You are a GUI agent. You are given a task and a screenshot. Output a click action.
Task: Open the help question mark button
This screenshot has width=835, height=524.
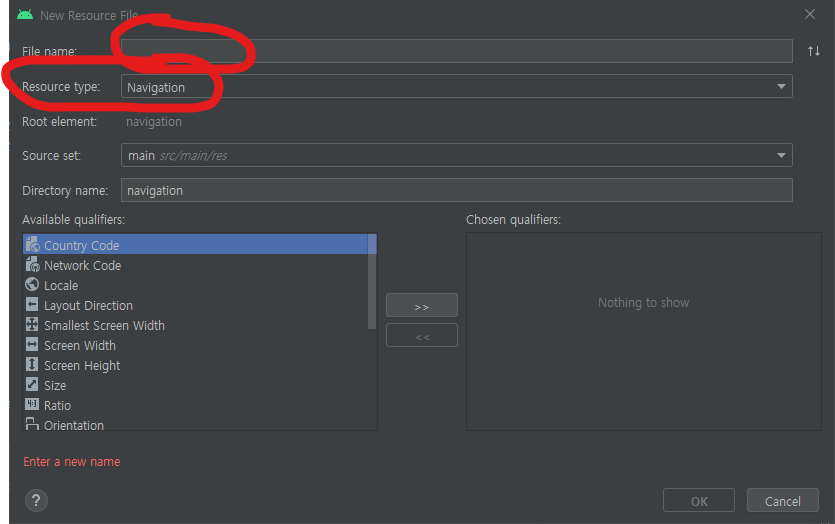(36, 501)
